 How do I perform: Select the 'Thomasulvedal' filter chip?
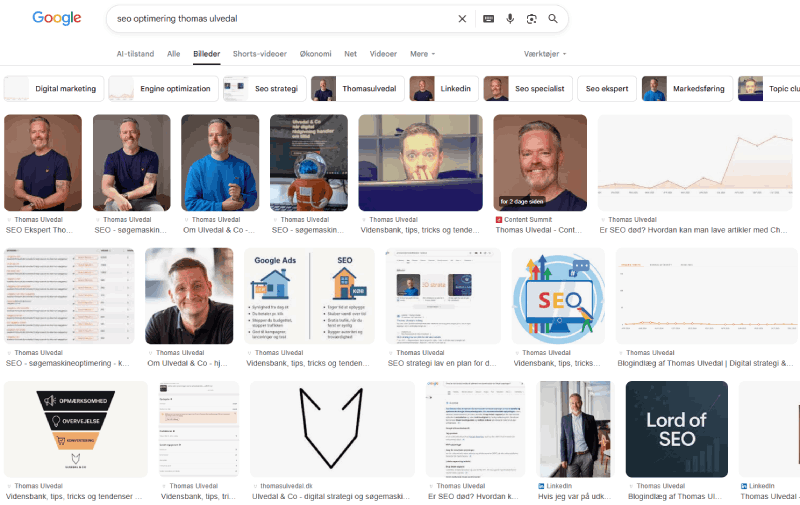click(358, 89)
